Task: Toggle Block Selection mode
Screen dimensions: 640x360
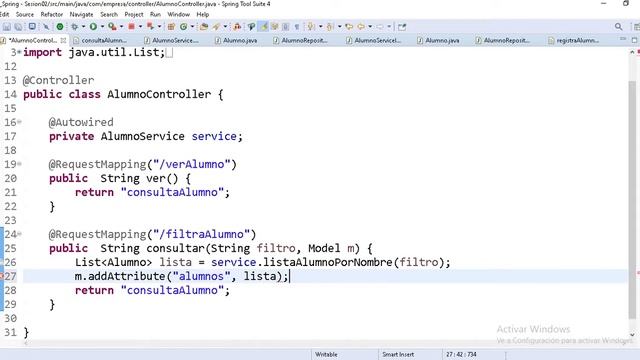Action: [x=286, y=27]
